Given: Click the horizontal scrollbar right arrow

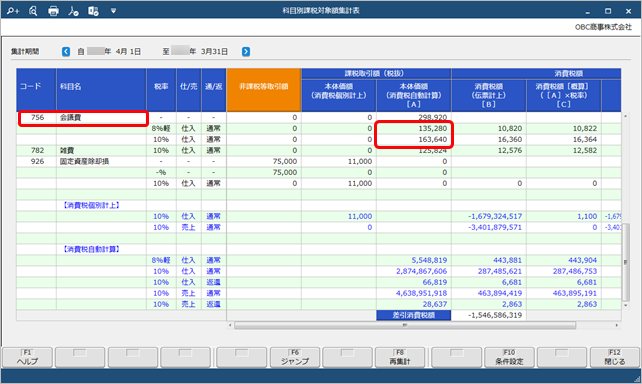Looking at the screenshot, I should 617,325.
